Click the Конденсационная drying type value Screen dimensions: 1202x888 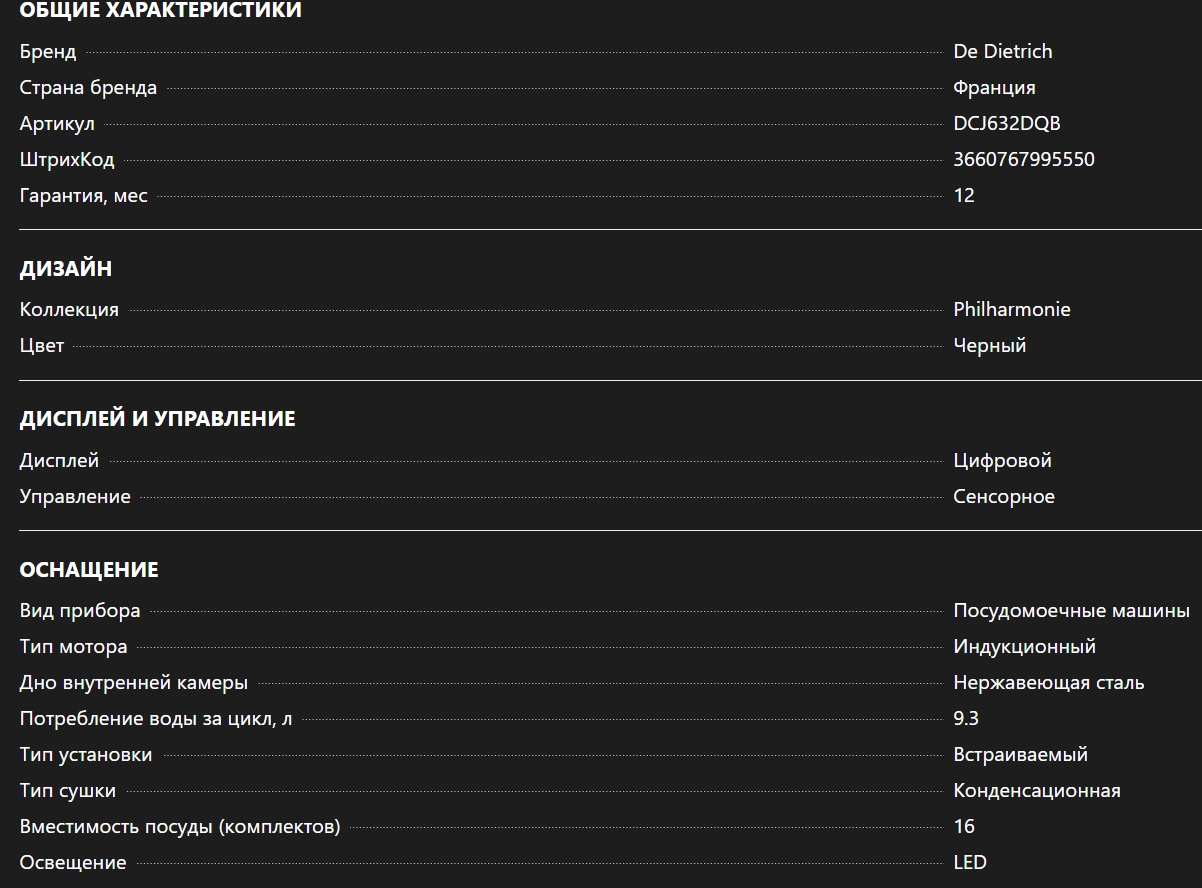click(x=1036, y=791)
